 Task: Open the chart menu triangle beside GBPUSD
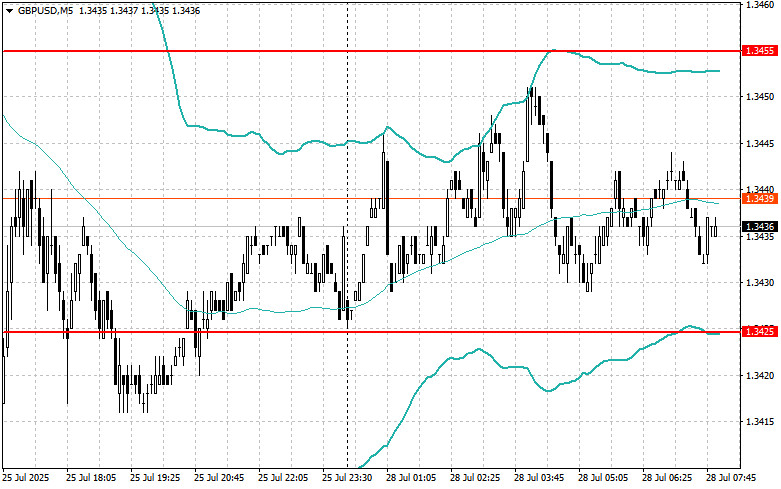point(9,10)
